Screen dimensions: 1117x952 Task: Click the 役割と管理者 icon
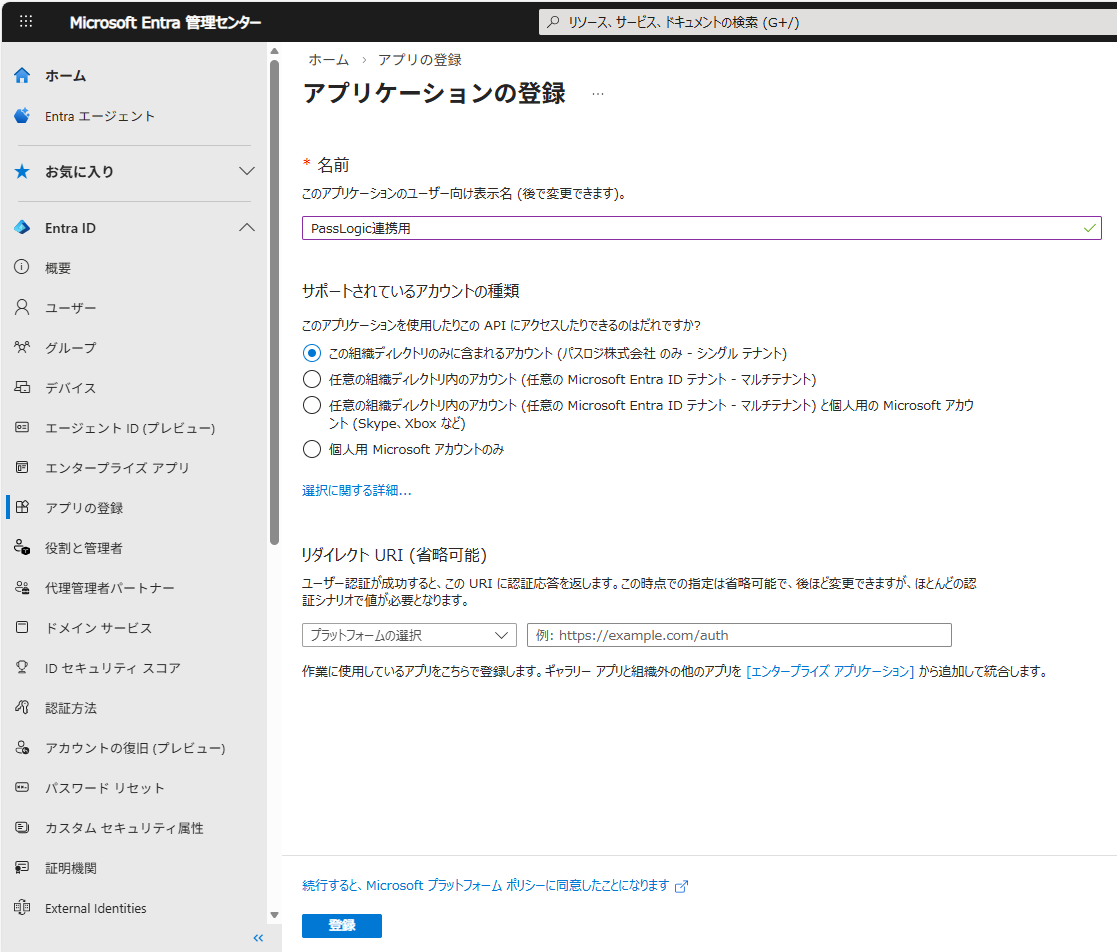(22, 547)
